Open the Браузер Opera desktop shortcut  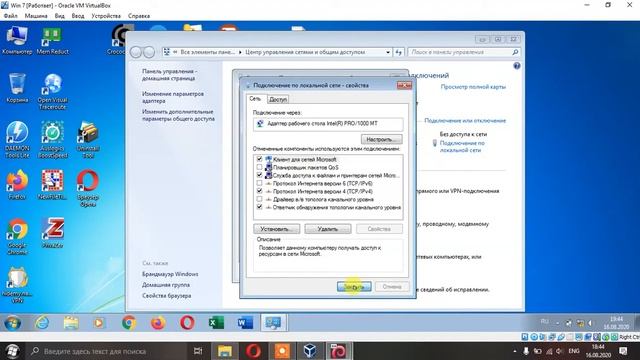click(88, 188)
